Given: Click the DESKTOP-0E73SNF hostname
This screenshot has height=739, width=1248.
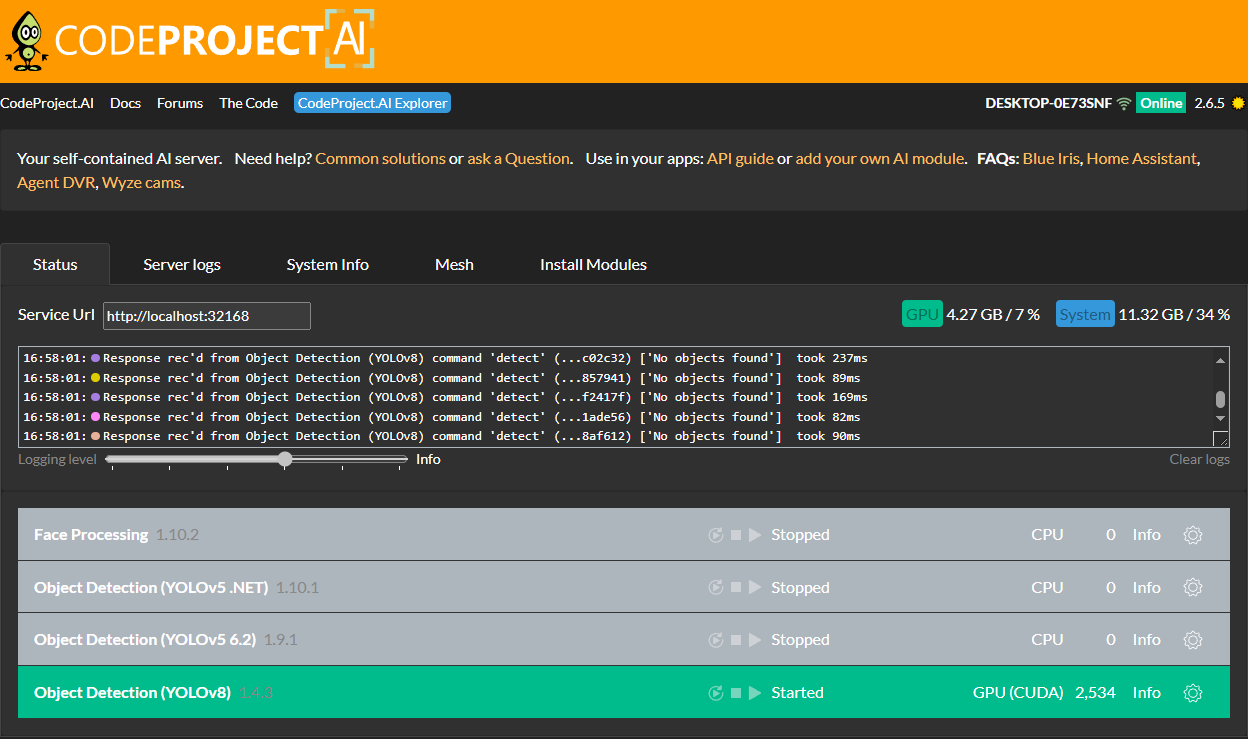Looking at the screenshot, I should 1048,103.
